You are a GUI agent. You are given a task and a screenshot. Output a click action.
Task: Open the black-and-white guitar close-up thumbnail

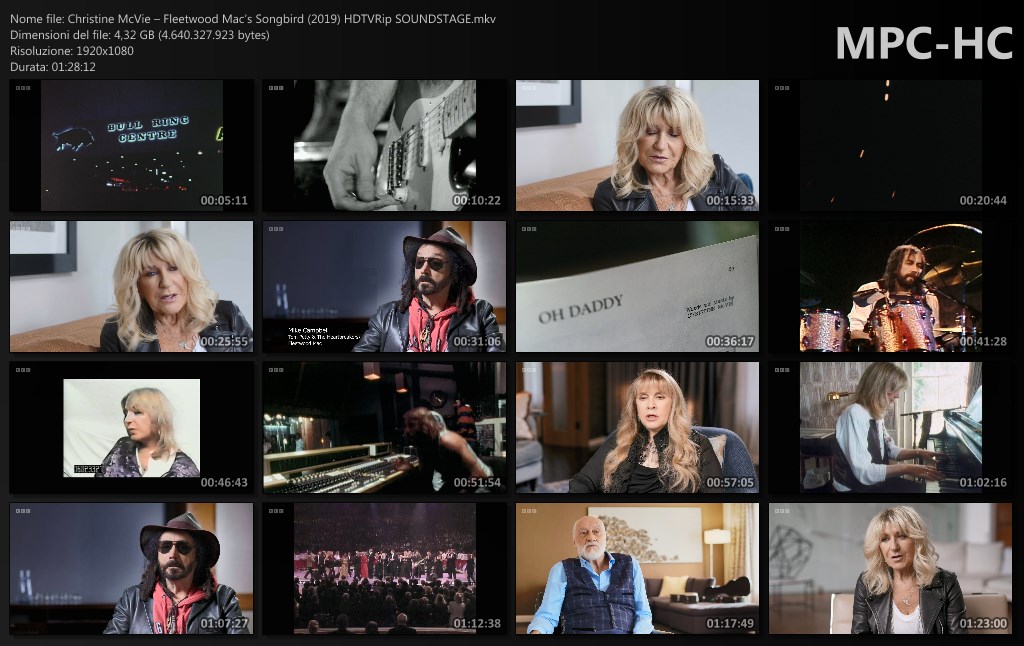(384, 145)
